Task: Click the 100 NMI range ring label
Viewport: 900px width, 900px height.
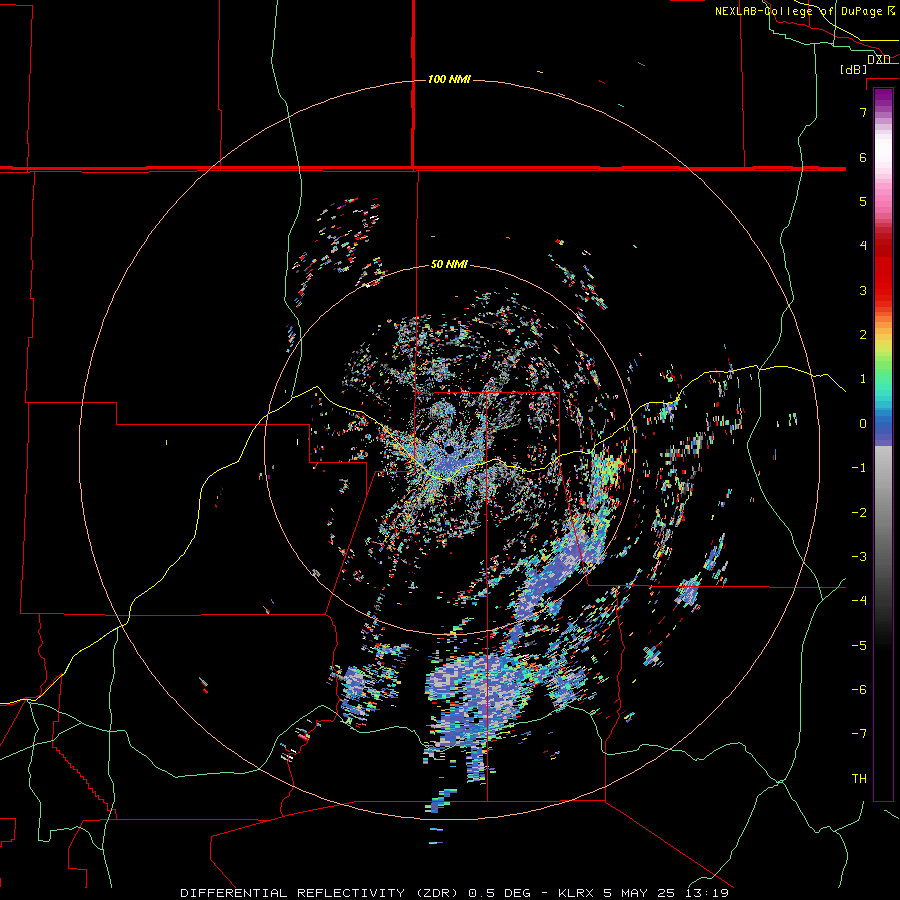Action: 449,79
